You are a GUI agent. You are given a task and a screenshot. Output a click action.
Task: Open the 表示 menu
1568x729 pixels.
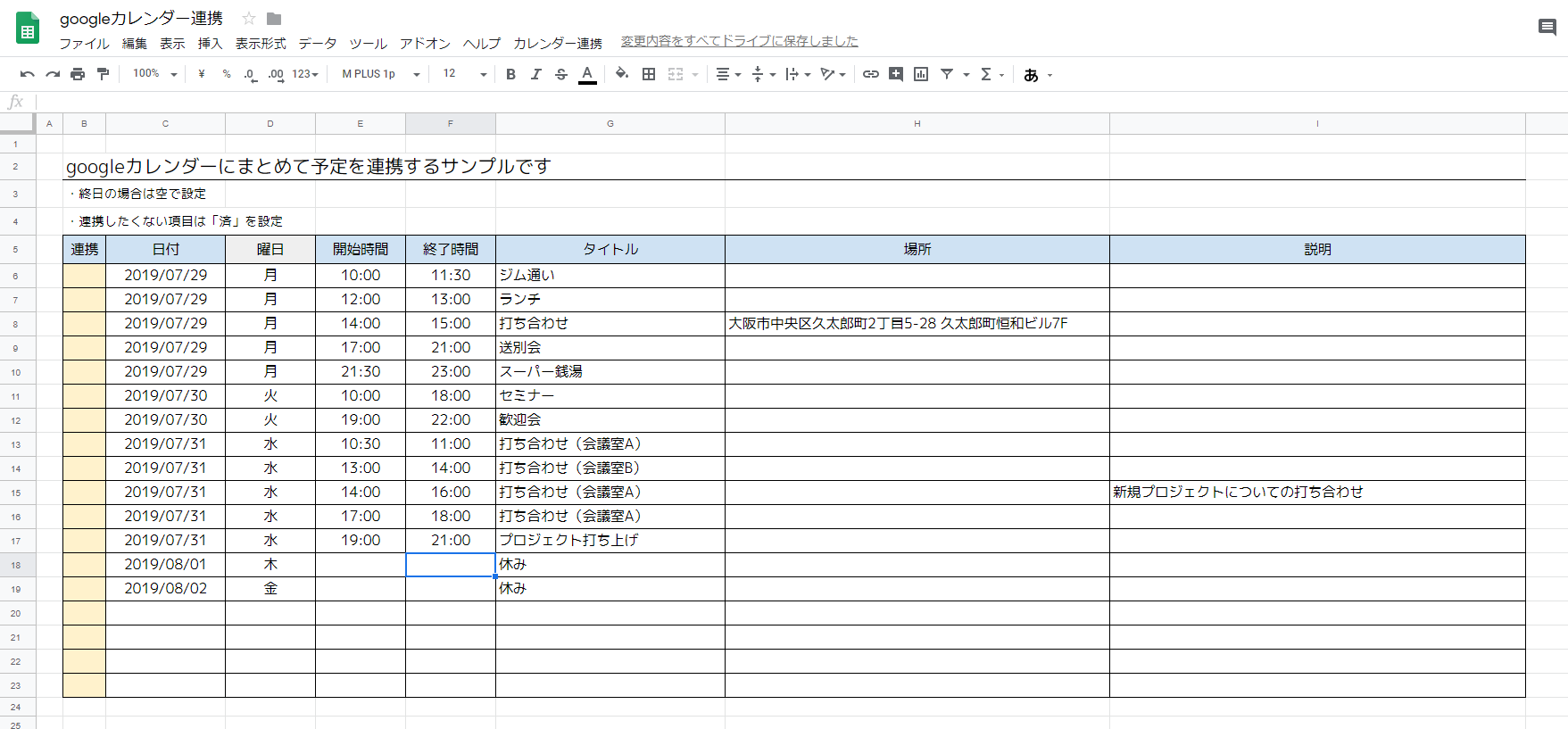[x=172, y=43]
